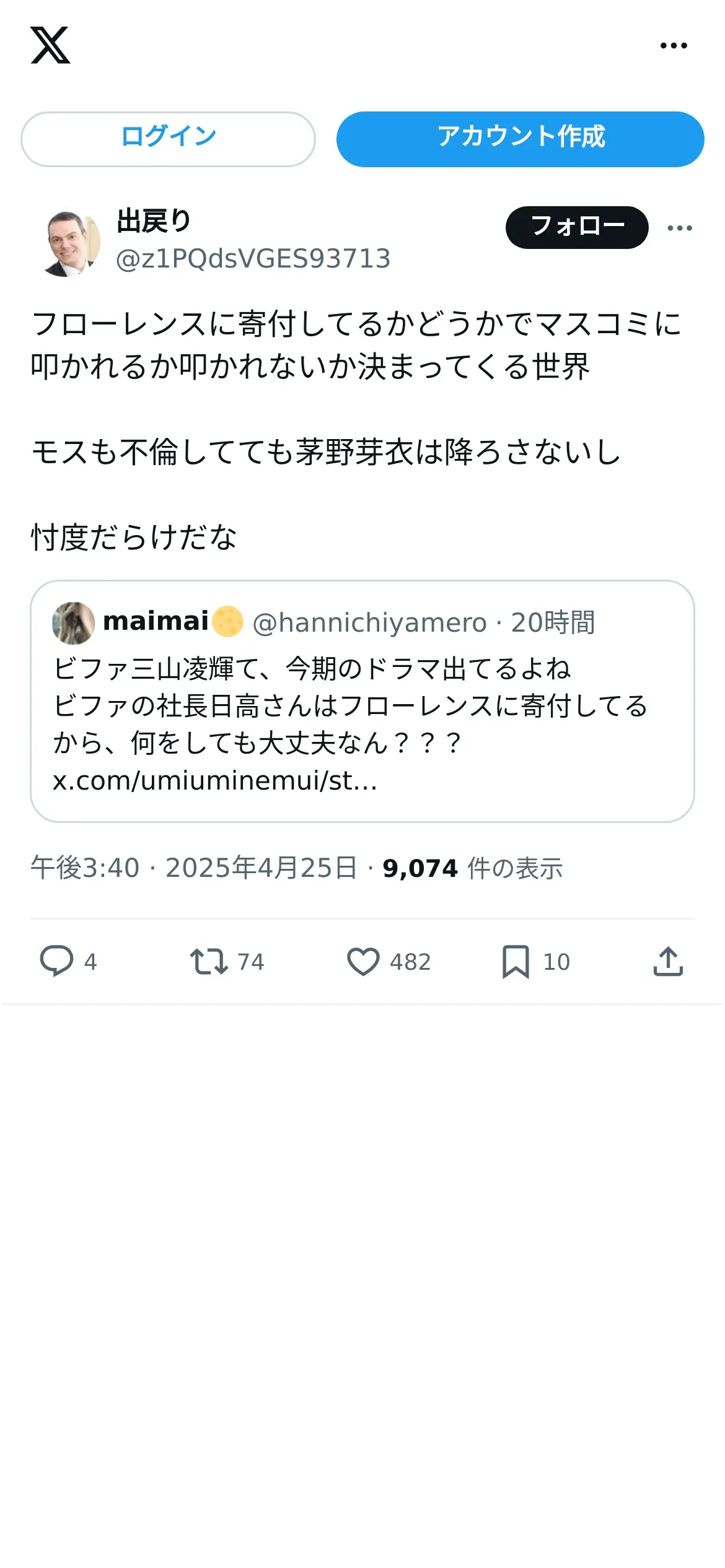Open the @z1PQdsVGES93713 handle link
Image resolution: width=725 pixels, height=1568 pixels.
pyautogui.click(x=253, y=259)
